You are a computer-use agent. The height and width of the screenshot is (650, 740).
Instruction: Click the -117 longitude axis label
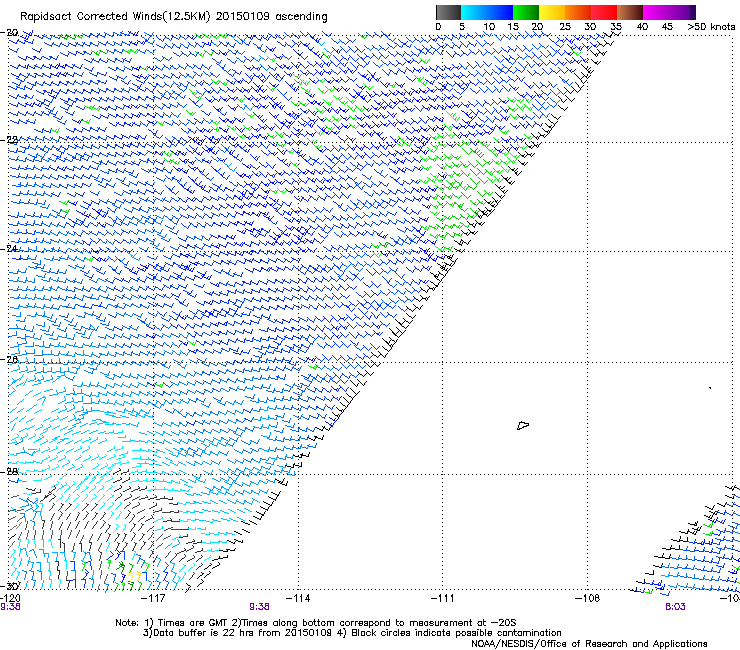tap(153, 598)
